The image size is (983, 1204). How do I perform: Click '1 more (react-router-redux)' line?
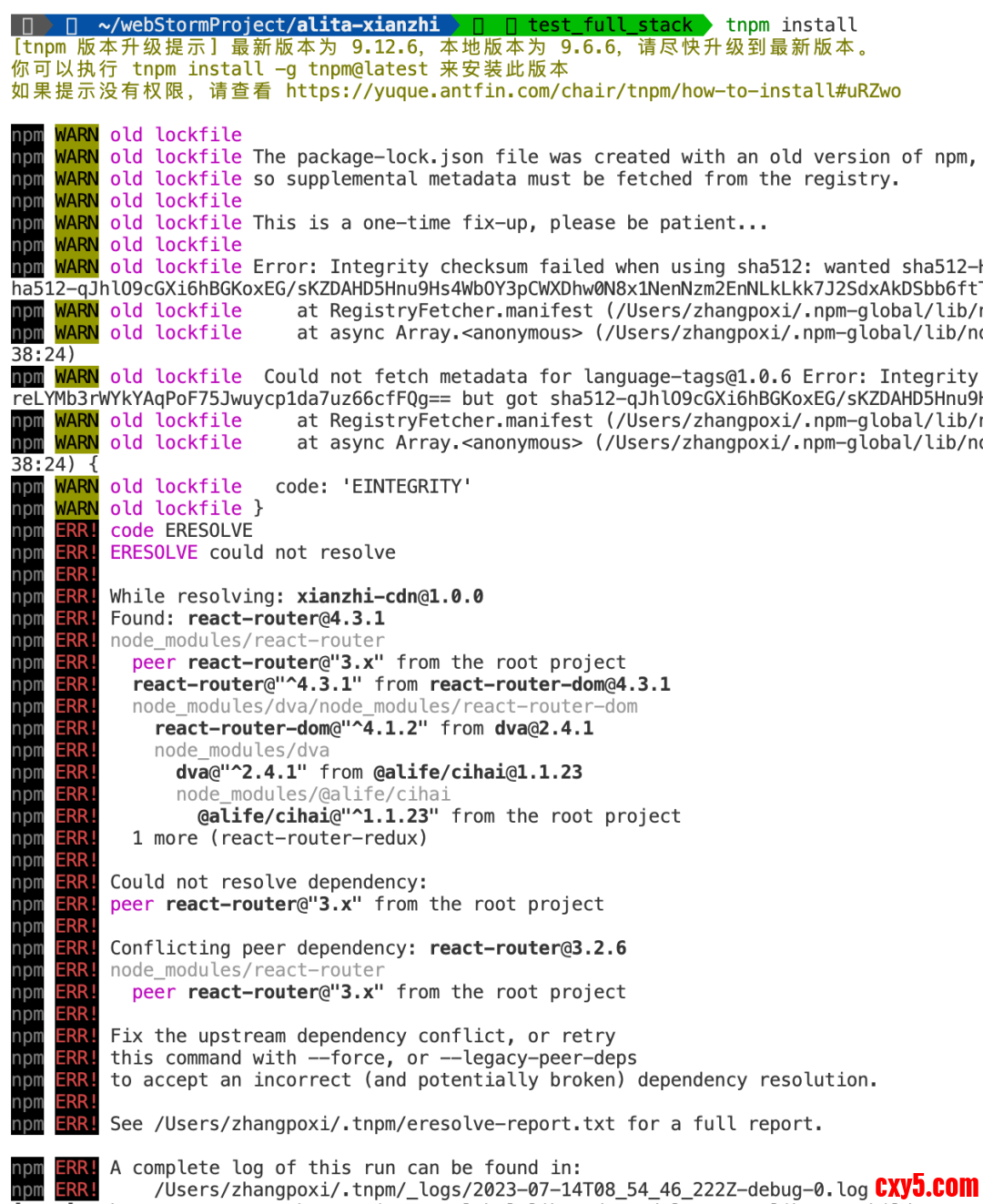tap(279, 838)
